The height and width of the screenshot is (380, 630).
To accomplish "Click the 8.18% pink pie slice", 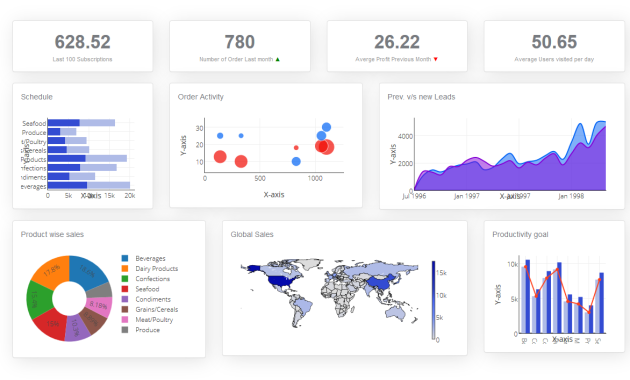I will pyautogui.click(x=99, y=305).
